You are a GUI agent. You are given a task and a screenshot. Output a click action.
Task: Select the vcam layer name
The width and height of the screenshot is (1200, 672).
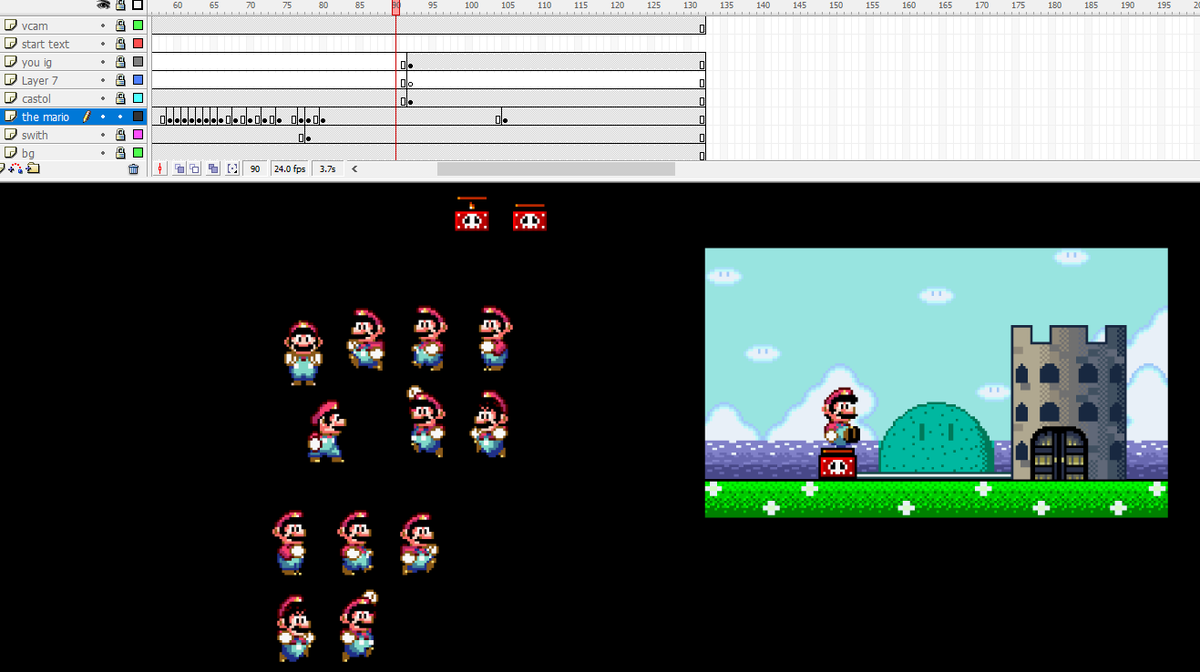point(34,26)
